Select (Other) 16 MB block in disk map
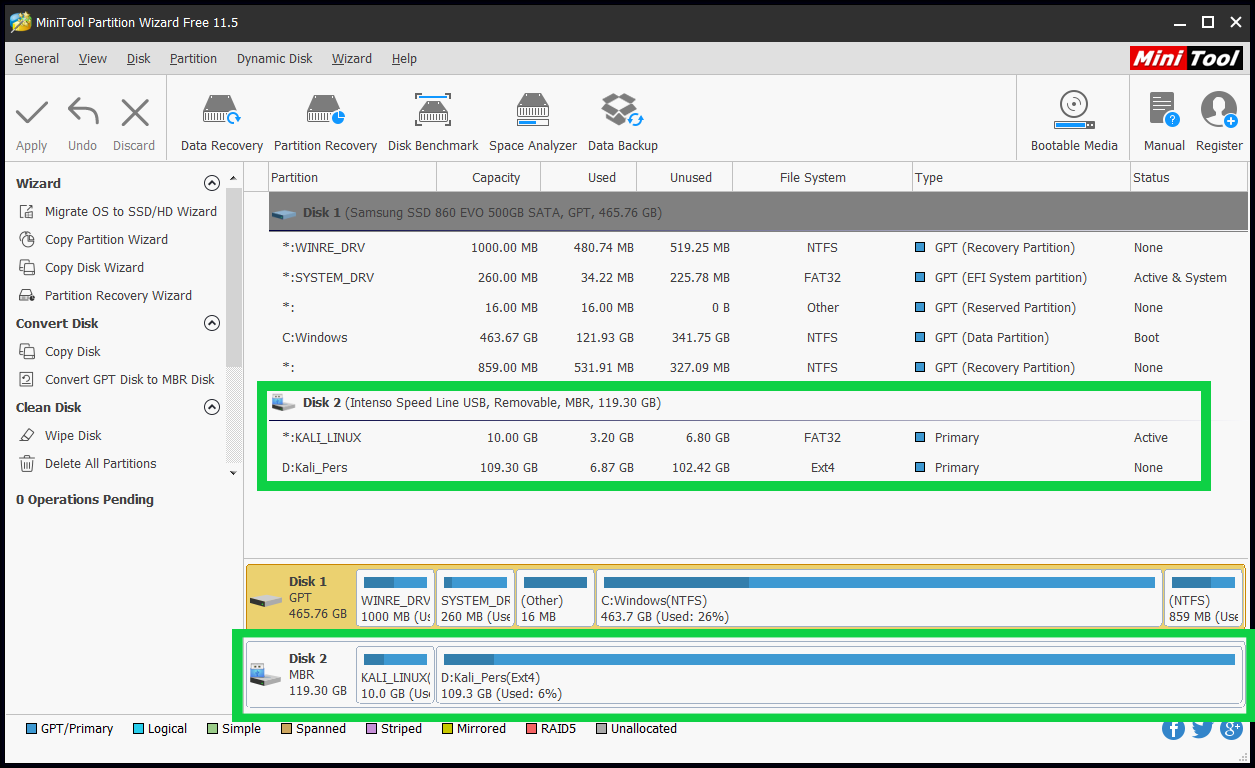 click(555, 598)
